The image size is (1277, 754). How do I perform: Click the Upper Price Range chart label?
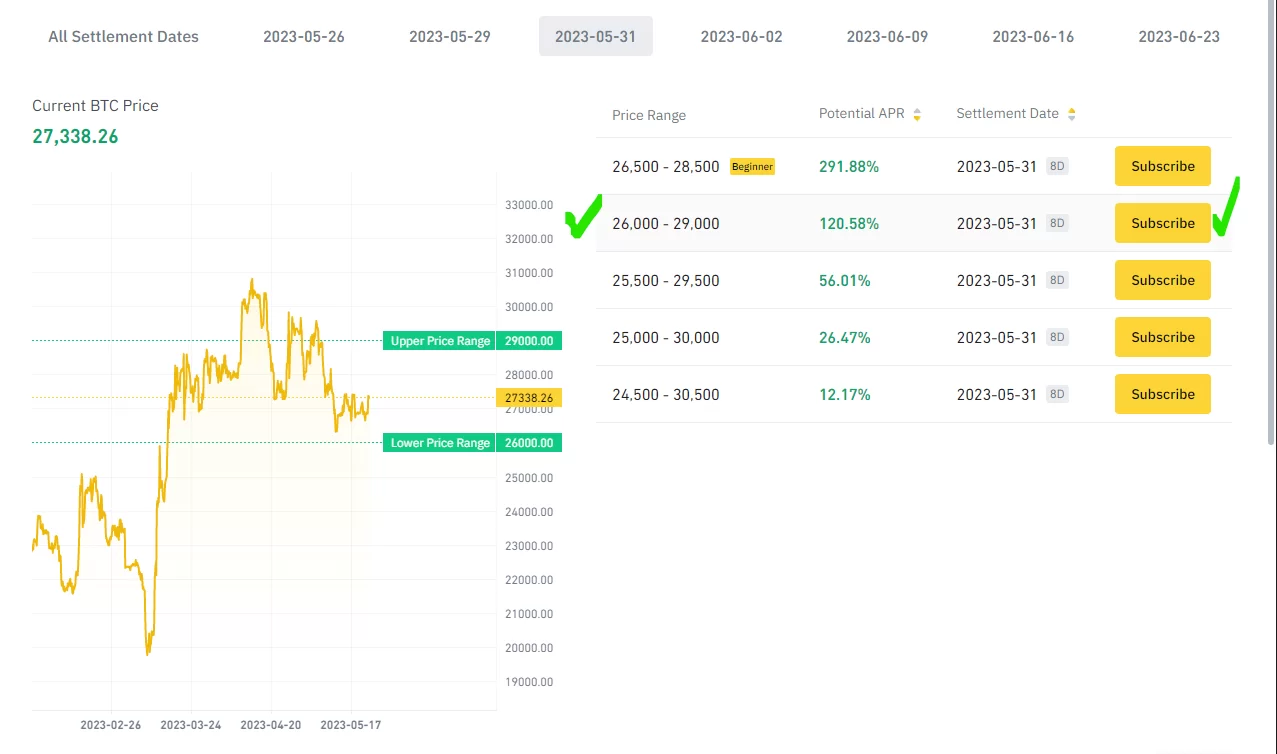tap(440, 341)
